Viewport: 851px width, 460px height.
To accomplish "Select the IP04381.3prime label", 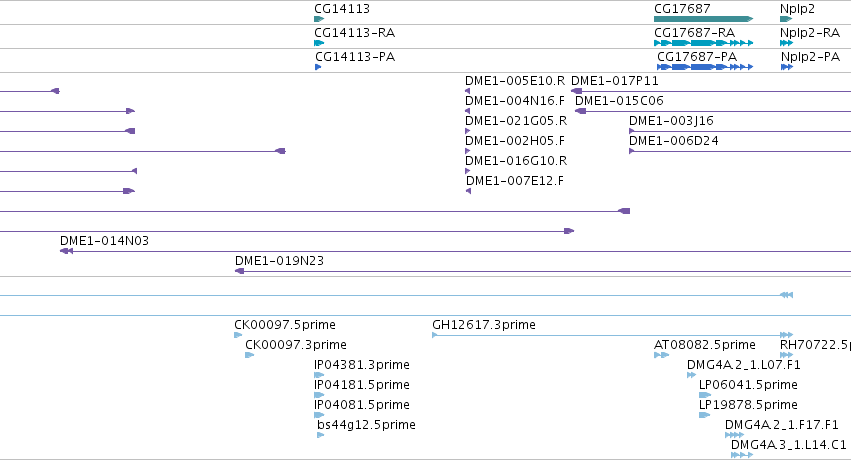I will pyautogui.click(x=362, y=365).
